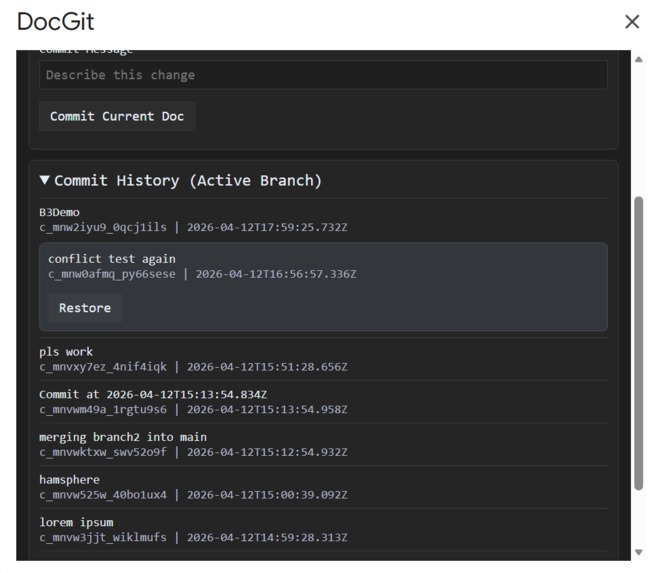Click the scrollbar up arrow
This screenshot has height=573, width=656.
(x=638, y=59)
